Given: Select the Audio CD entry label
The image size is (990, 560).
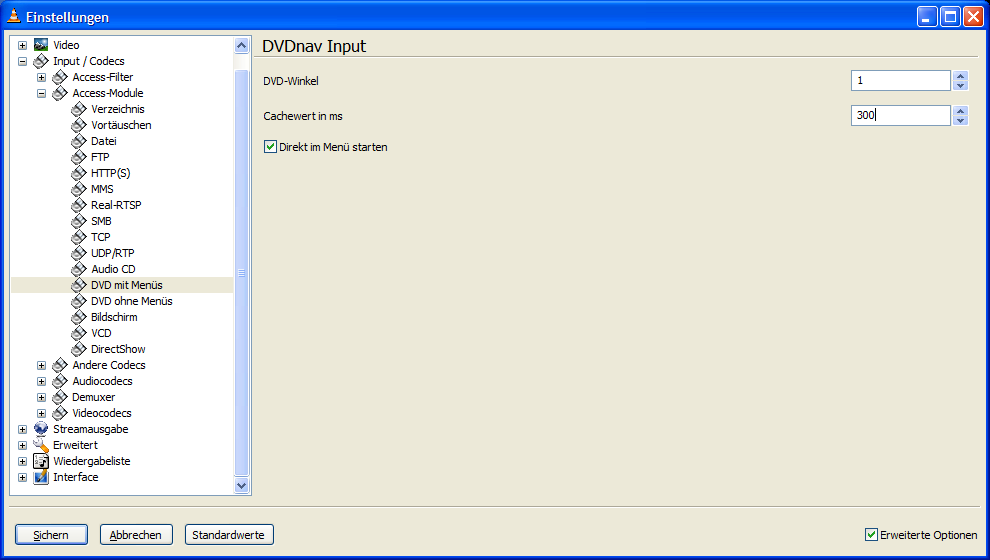Looking at the screenshot, I should [x=113, y=269].
